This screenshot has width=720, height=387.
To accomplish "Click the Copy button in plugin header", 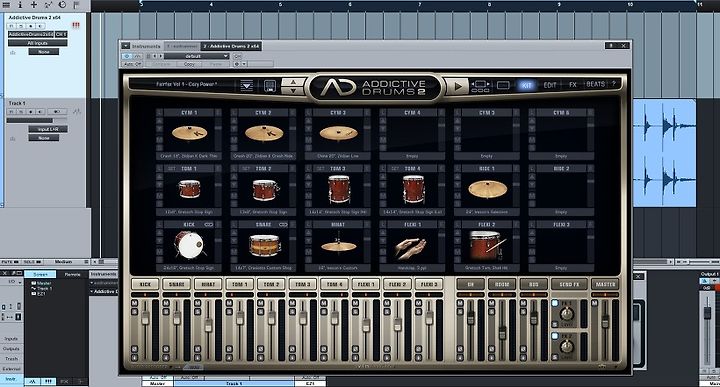I will 189,64.
